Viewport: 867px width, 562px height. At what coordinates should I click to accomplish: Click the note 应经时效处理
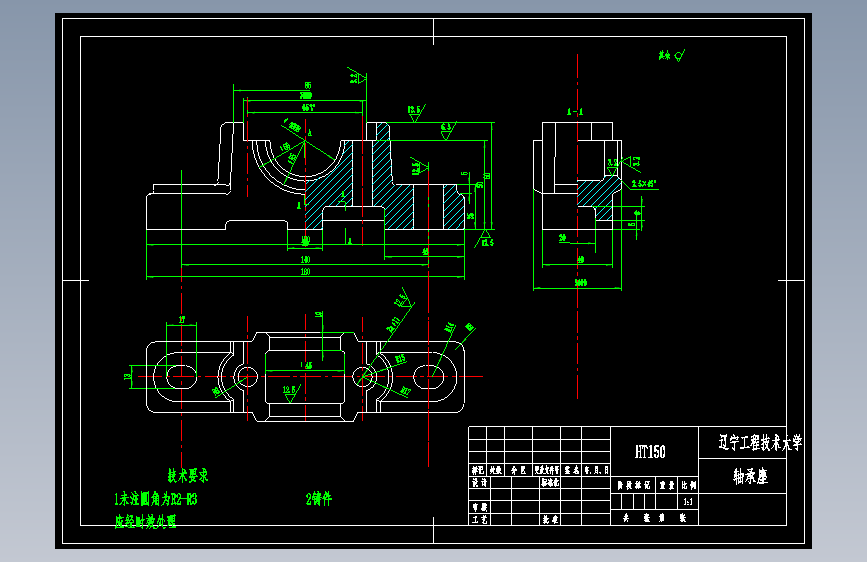(x=145, y=521)
